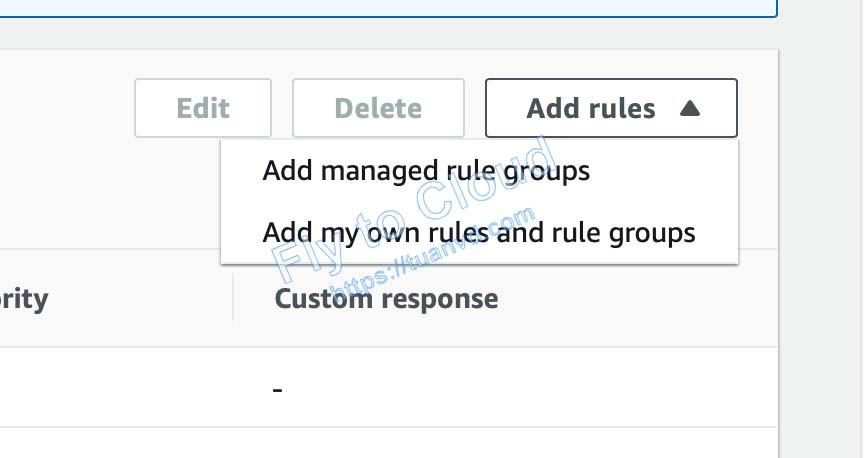Click the dash value under Custom response

[278, 388]
